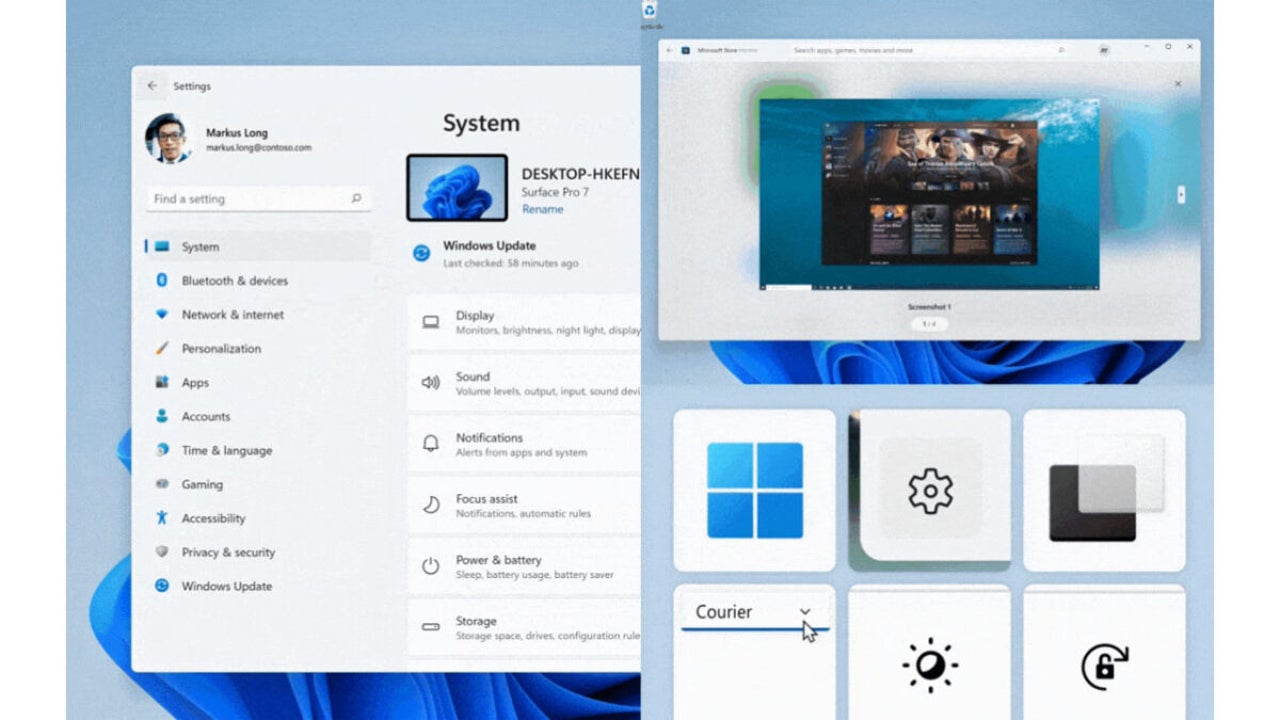Go back using Settings back arrow
The image size is (1280, 720).
pyautogui.click(x=152, y=86)
